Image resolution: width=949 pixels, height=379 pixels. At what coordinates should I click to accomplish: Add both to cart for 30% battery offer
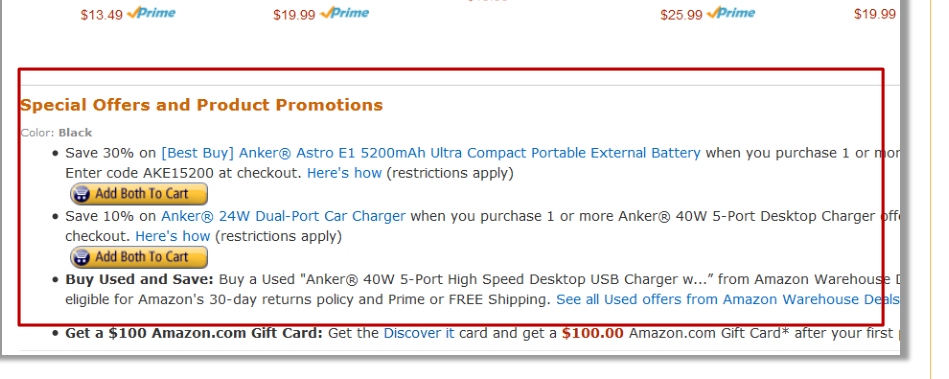[139, 194]
